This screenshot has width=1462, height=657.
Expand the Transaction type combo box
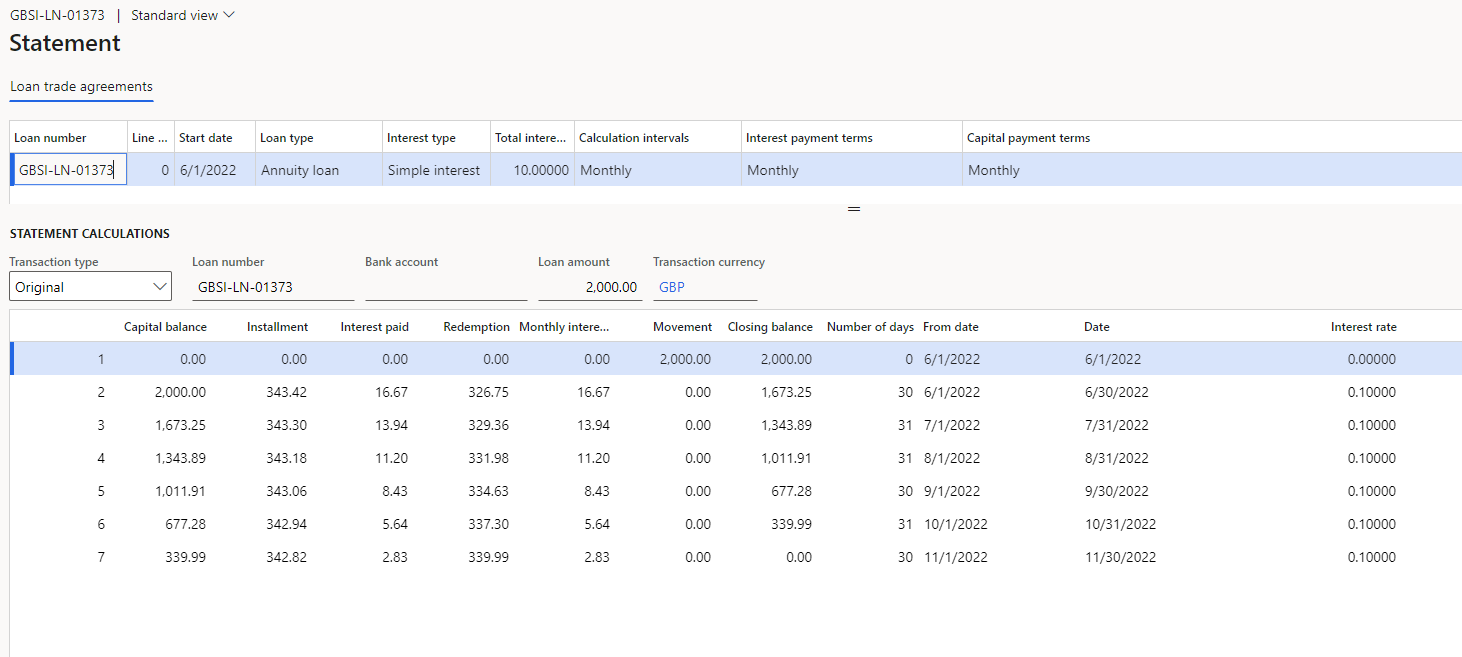[x=91, y=287]
